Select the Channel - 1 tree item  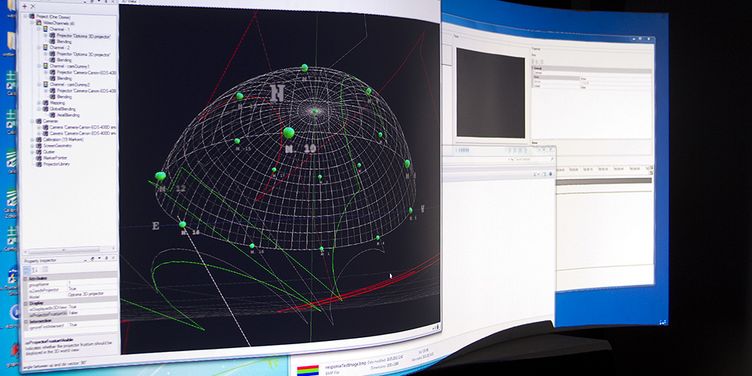coord(59,29)
